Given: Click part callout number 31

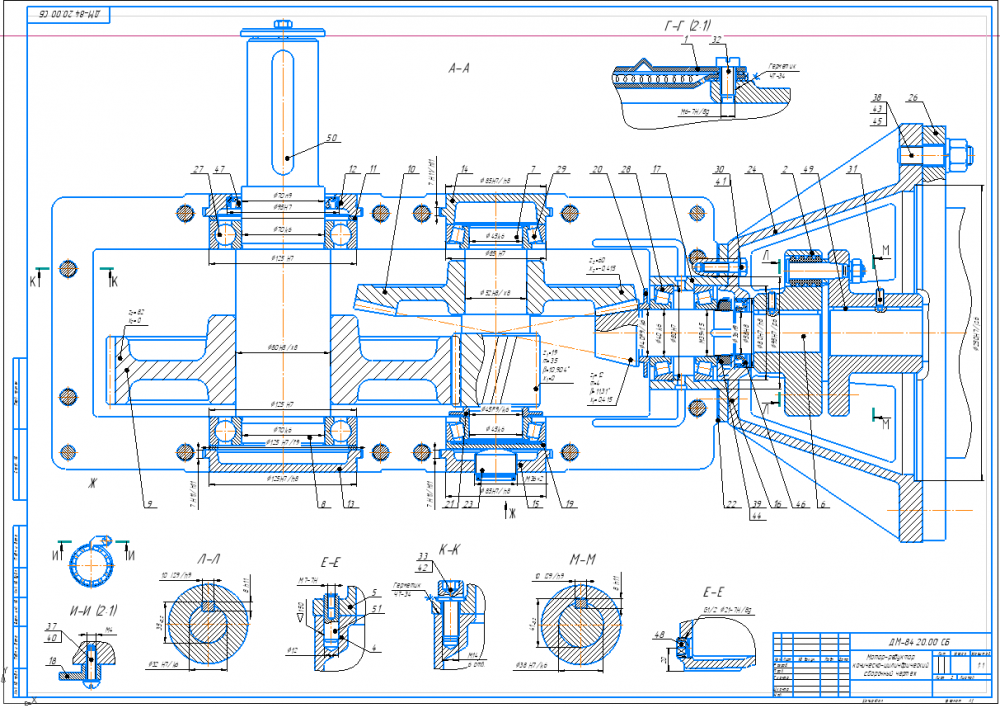Looking at the screenshot, I should click(852, 169).
